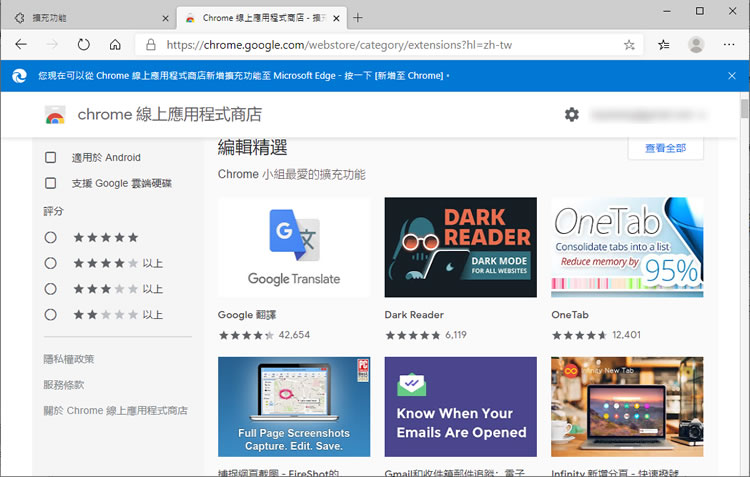Click the forward navigation arrow
This screenshot has width=750, height=477.
[x=52, y=44]
